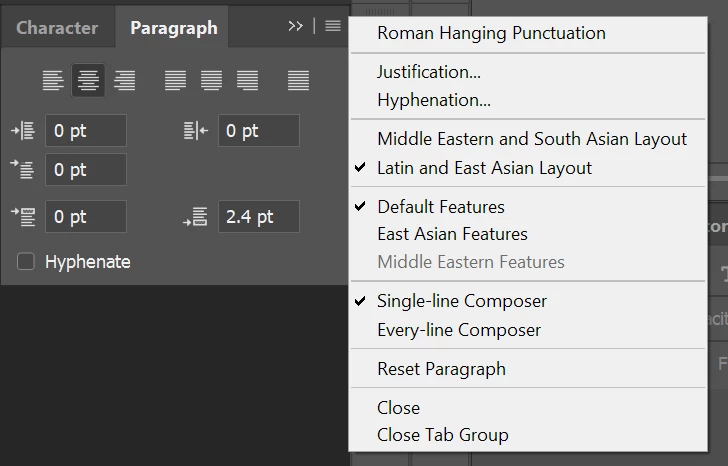The width and height of the screenshot is (728, 466).
Task: Open the Paragraph panel menu icon
Action: [333, 26]
